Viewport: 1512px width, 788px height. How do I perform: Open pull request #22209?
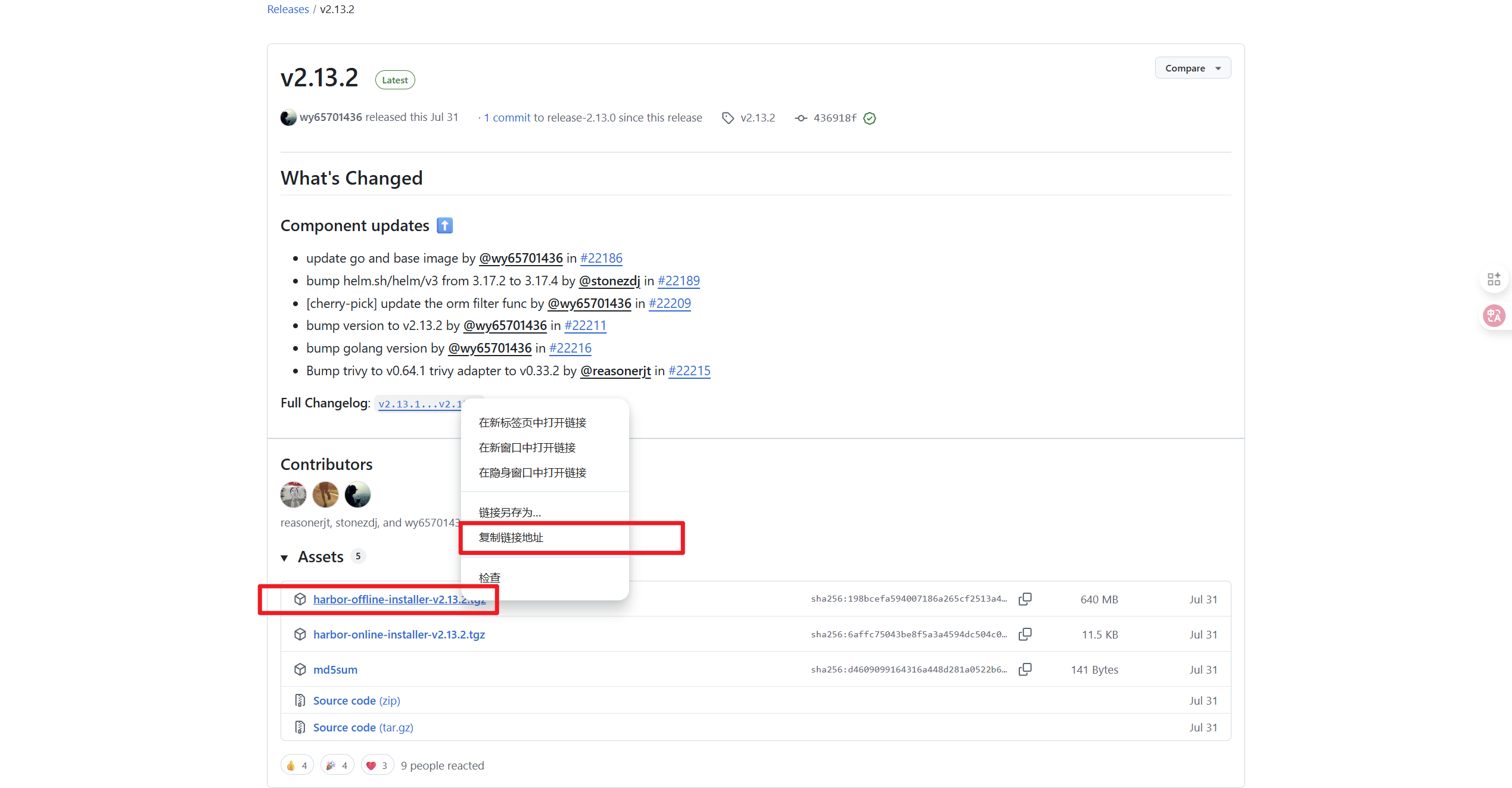coord(670,303)
